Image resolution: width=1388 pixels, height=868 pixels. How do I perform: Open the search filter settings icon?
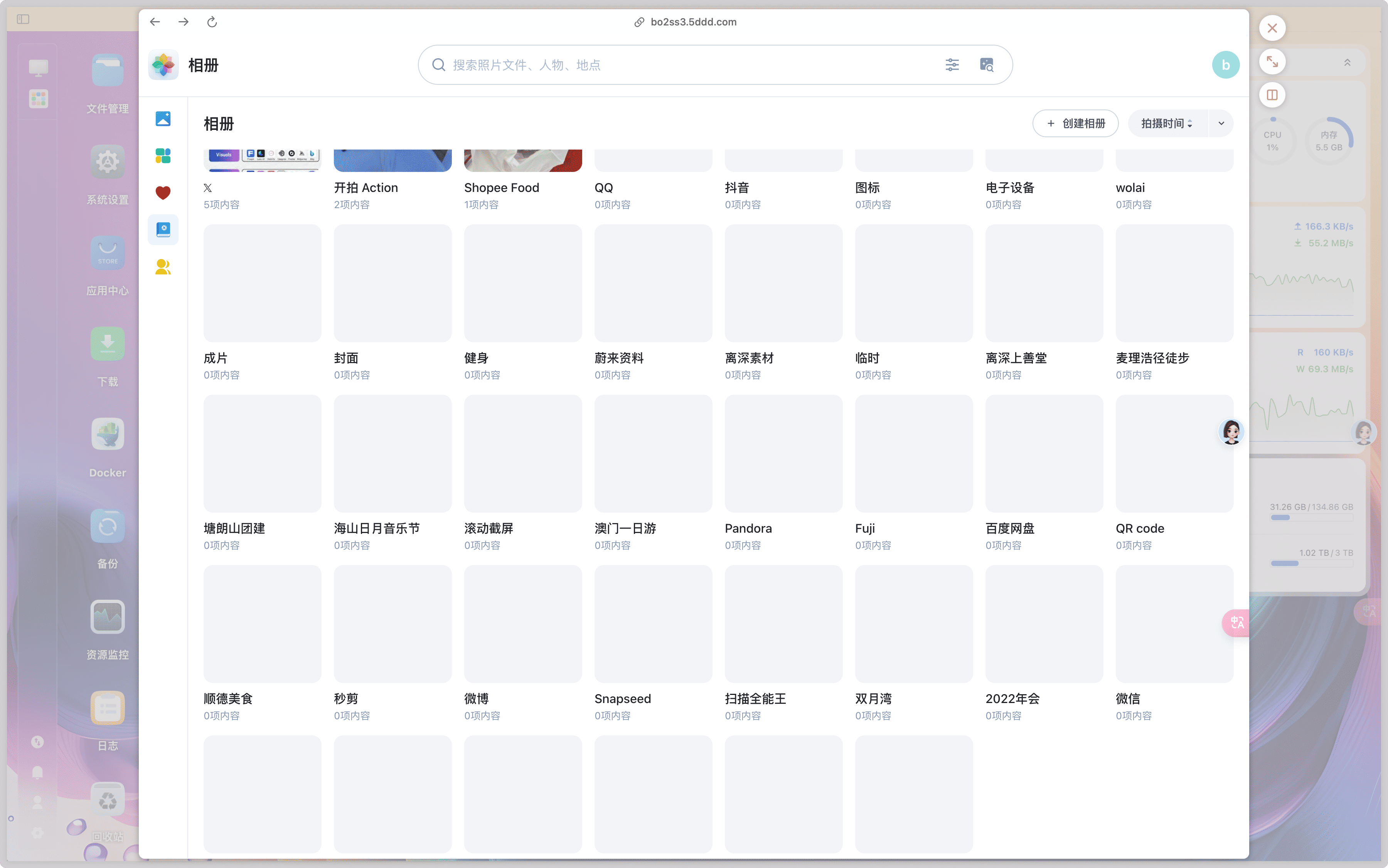pyautogui.click(x=952, y=65)
